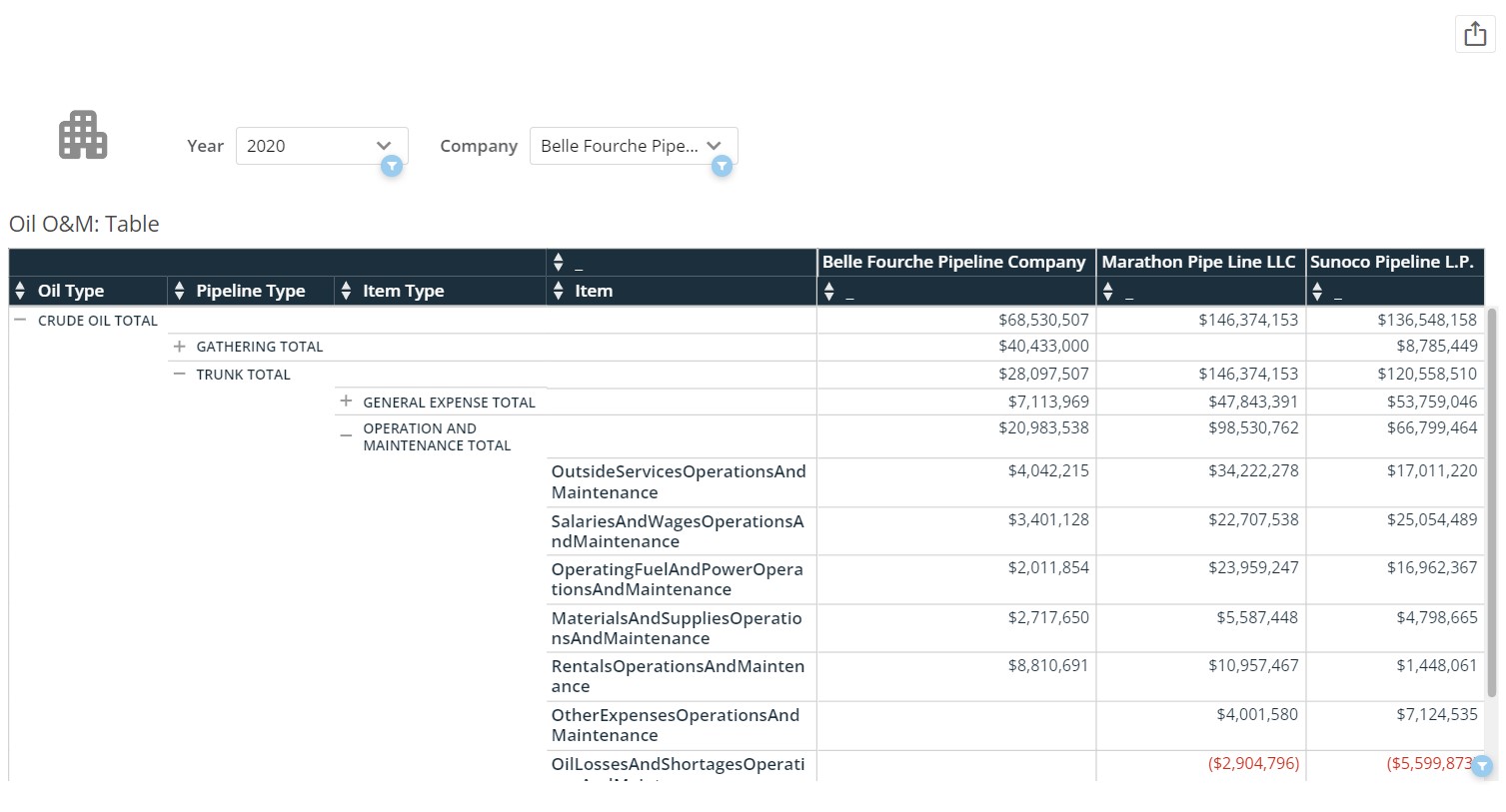1506x812 pixels.
Task: Sort Marathon Pipe Line LLC values
Action: [x=1107, y=292]
